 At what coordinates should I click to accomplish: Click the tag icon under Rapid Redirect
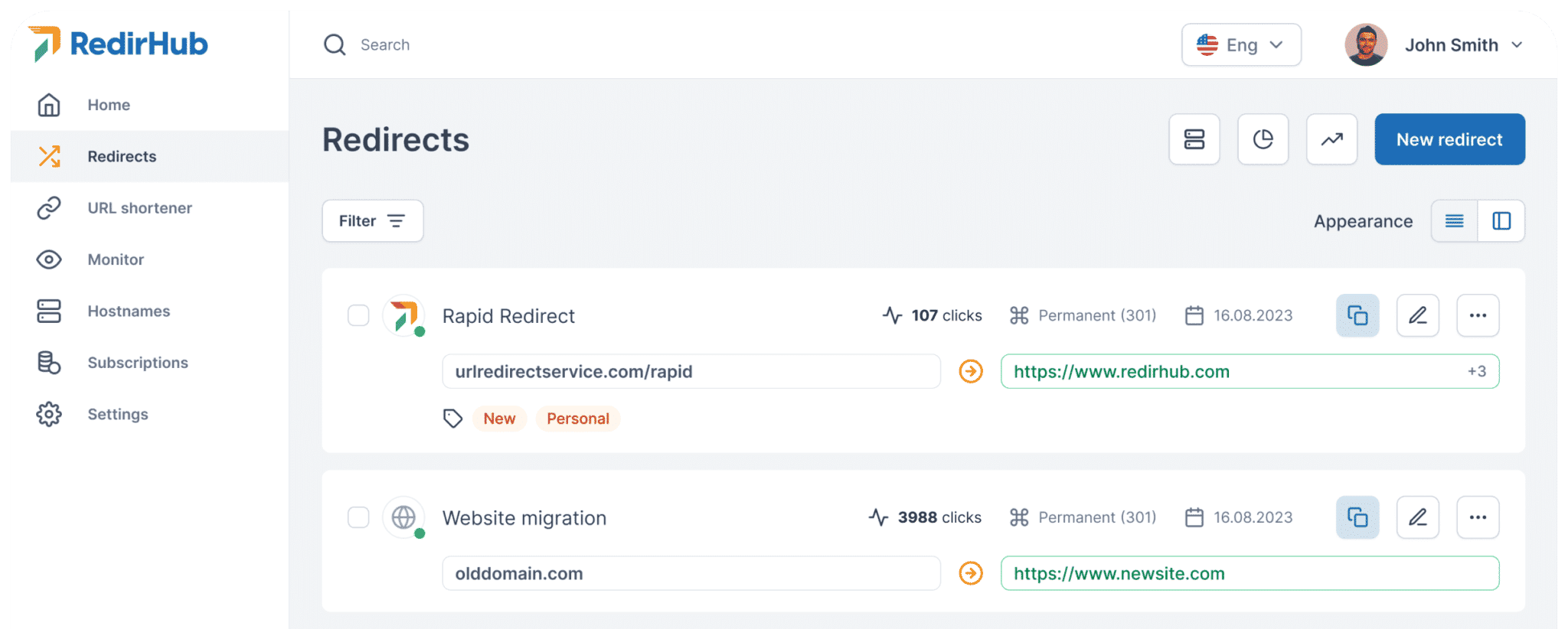pos(452,419)
